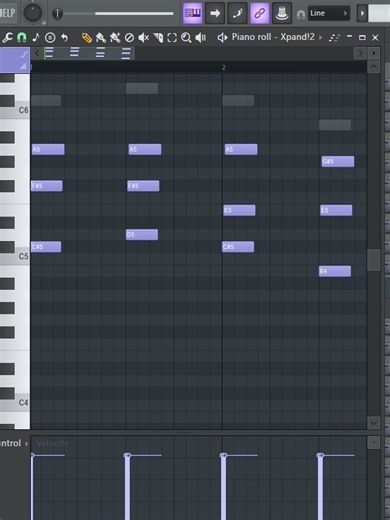The height and width of the screenshot is (520, 390).
Task: Click the pattern minimap overview
Action: point(89,53)
